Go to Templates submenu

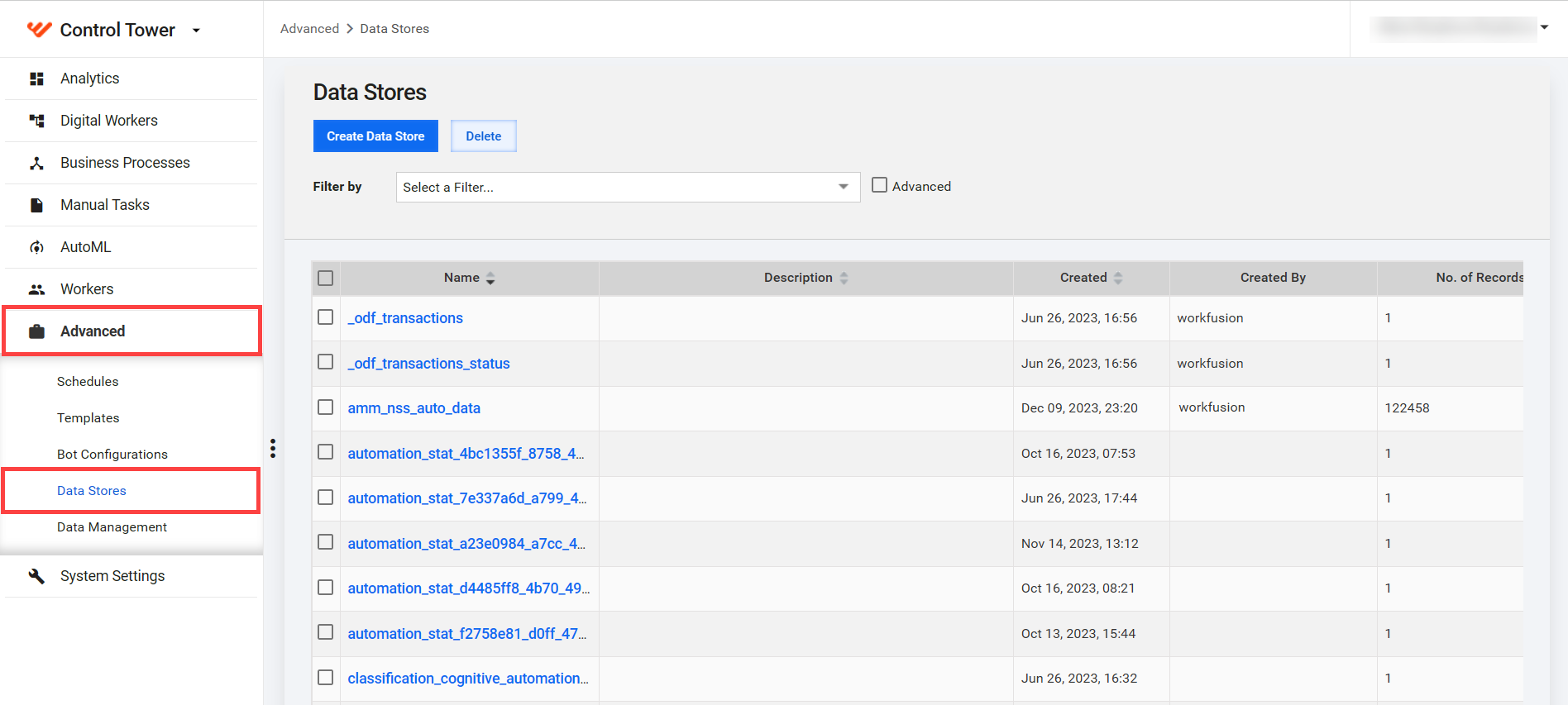(x=88, y=418)
